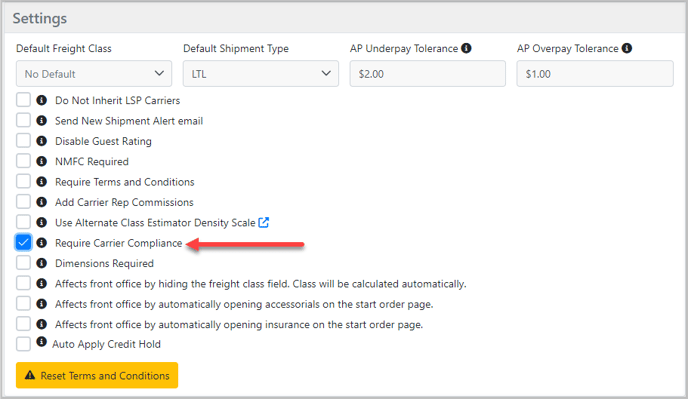This screenshot has width=688, height=399.
Task: Click the AP Underpay Tolerance input field
Action: coord(427,74)
